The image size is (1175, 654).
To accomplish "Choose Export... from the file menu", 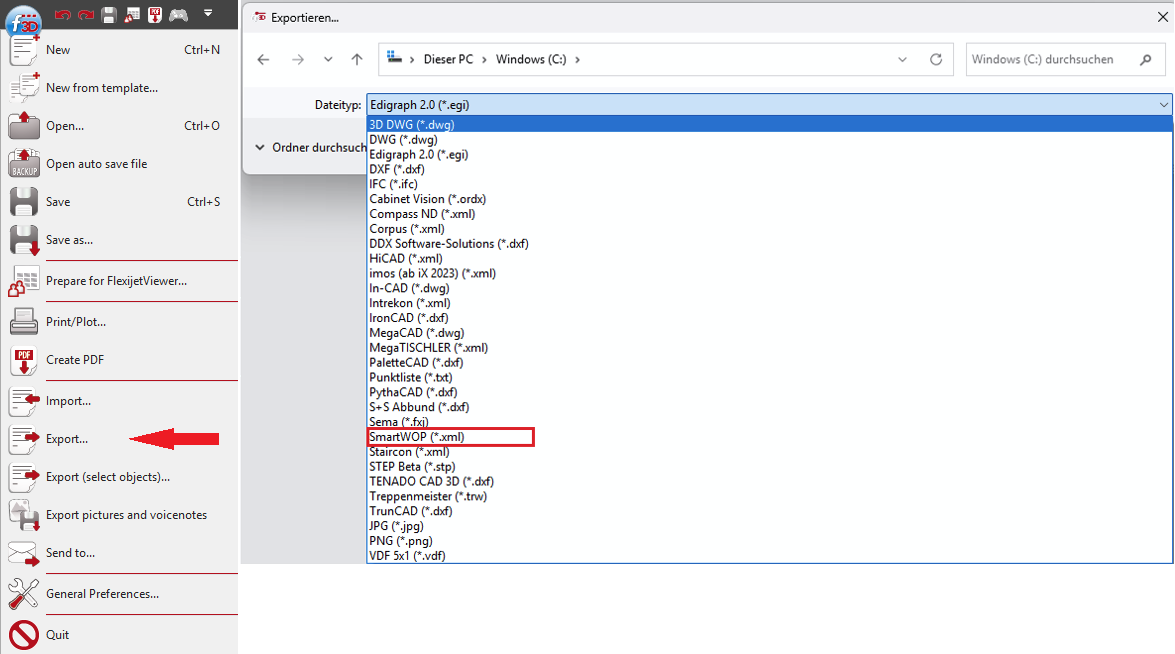I will [x=67, y=439].
